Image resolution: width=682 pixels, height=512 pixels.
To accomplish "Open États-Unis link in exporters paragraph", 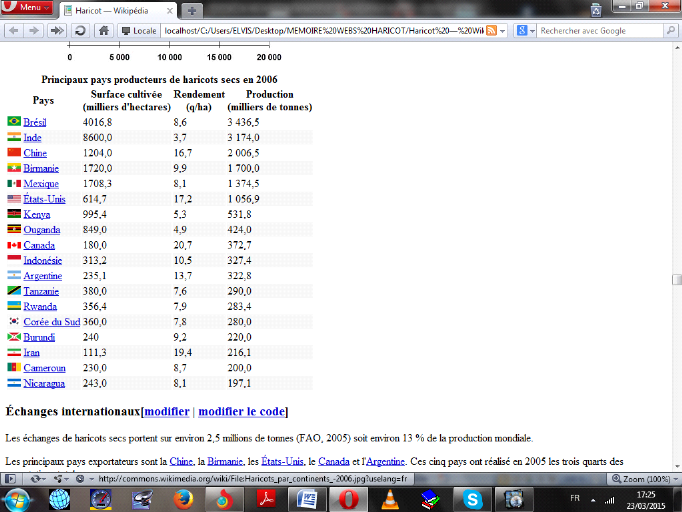I will coord(282,462).
